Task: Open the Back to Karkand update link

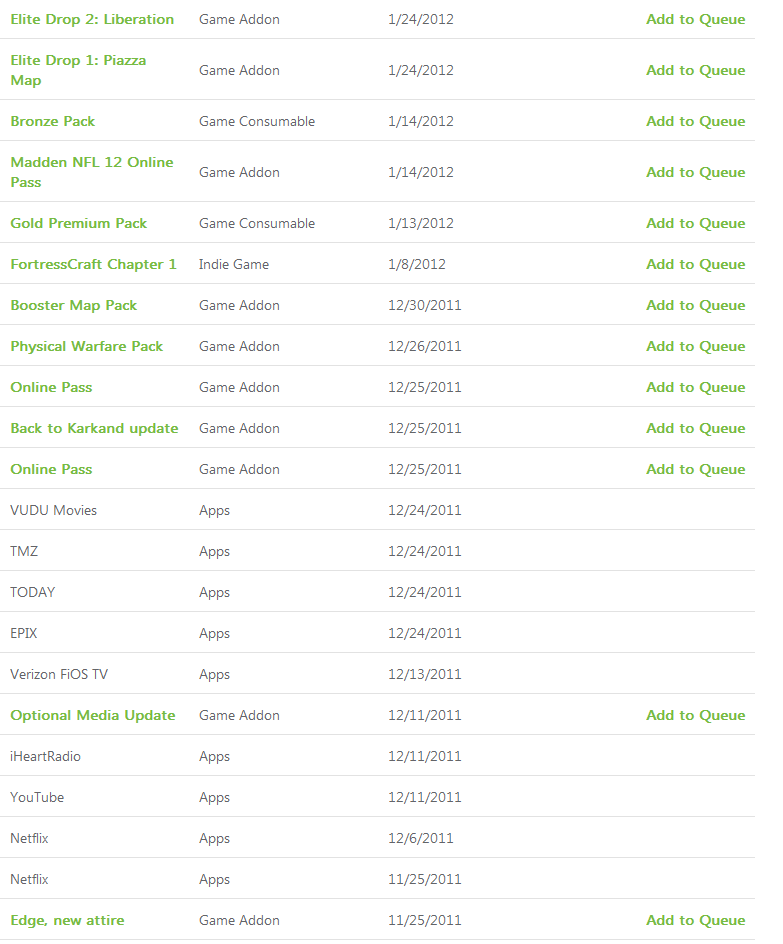Action: pyautogui.click(x=94, y=428)
